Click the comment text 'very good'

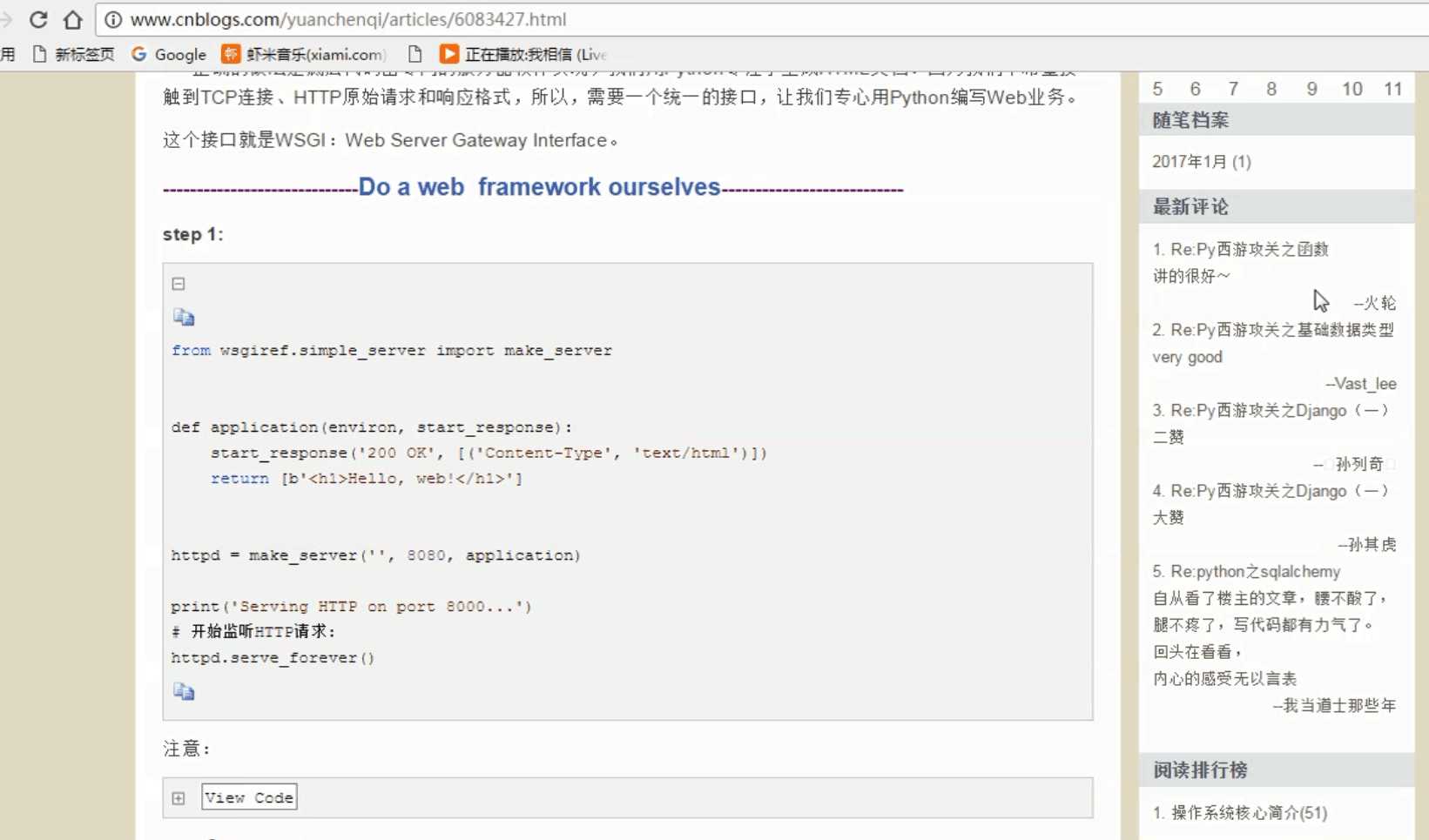[1187, 357]
